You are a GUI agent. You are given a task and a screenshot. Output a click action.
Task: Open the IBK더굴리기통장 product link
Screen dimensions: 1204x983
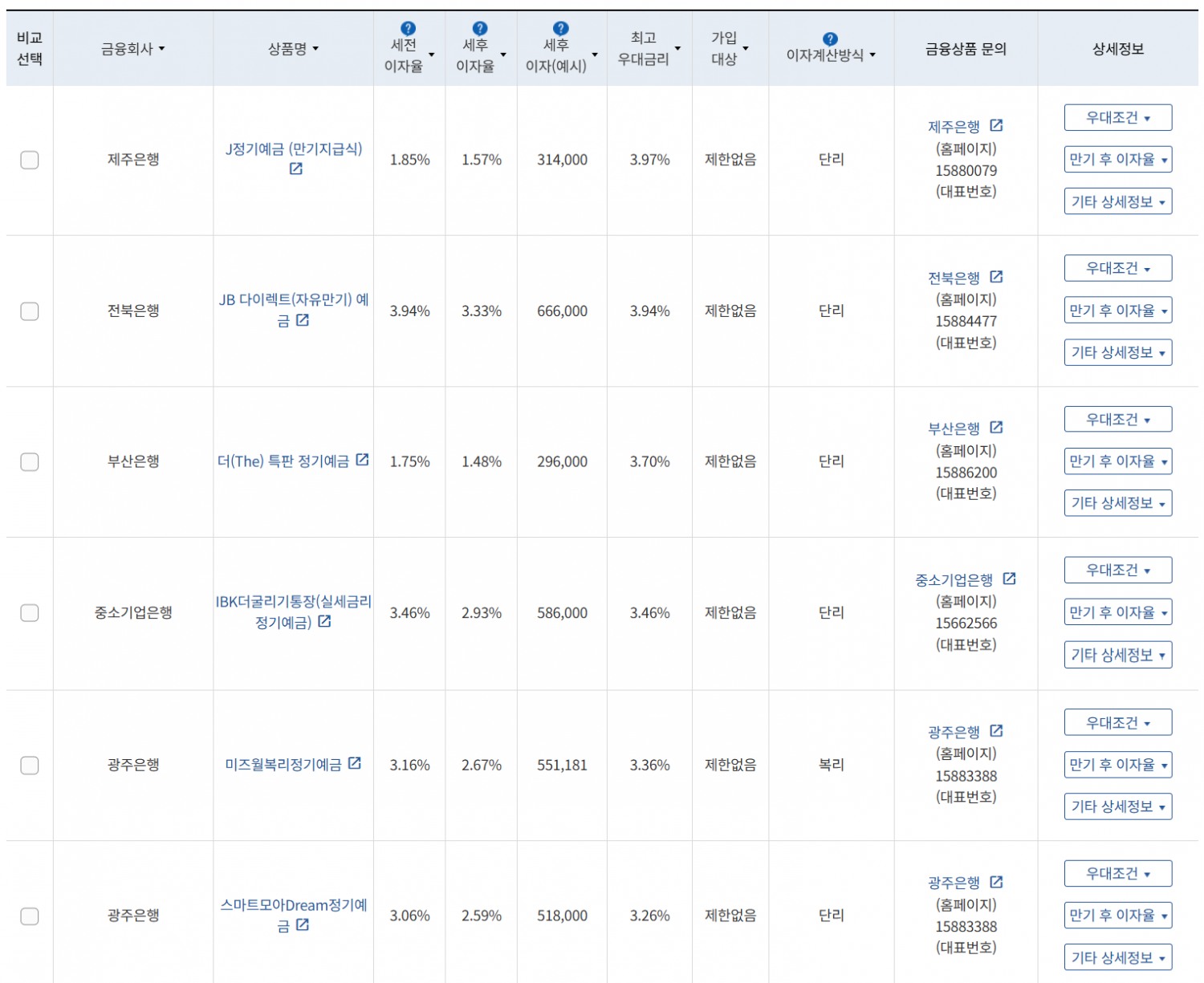coord(293,611)
